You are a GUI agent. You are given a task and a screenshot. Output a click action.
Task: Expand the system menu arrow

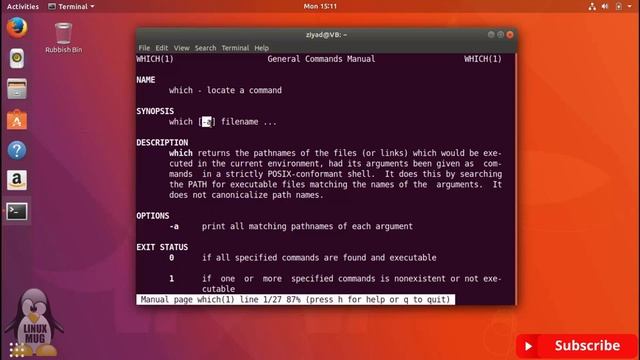[x=629, y=7]
